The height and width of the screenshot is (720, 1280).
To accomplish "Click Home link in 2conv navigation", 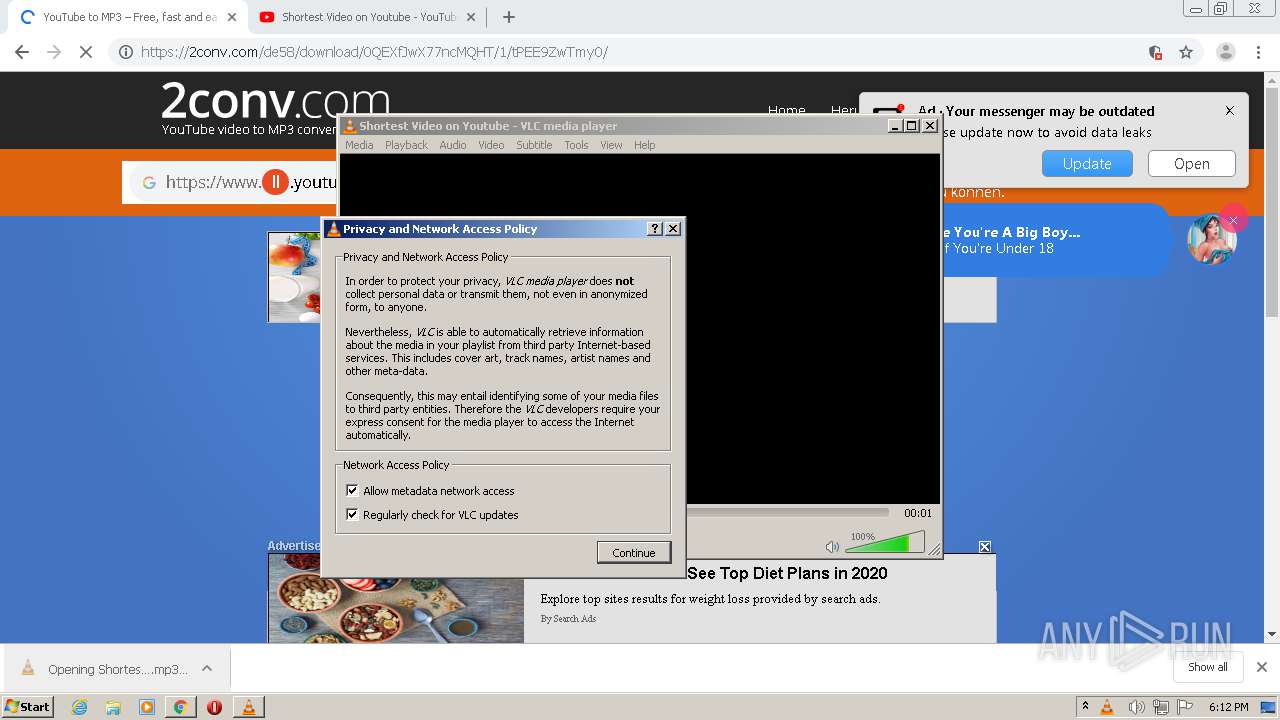I will [x=786, y=110].
